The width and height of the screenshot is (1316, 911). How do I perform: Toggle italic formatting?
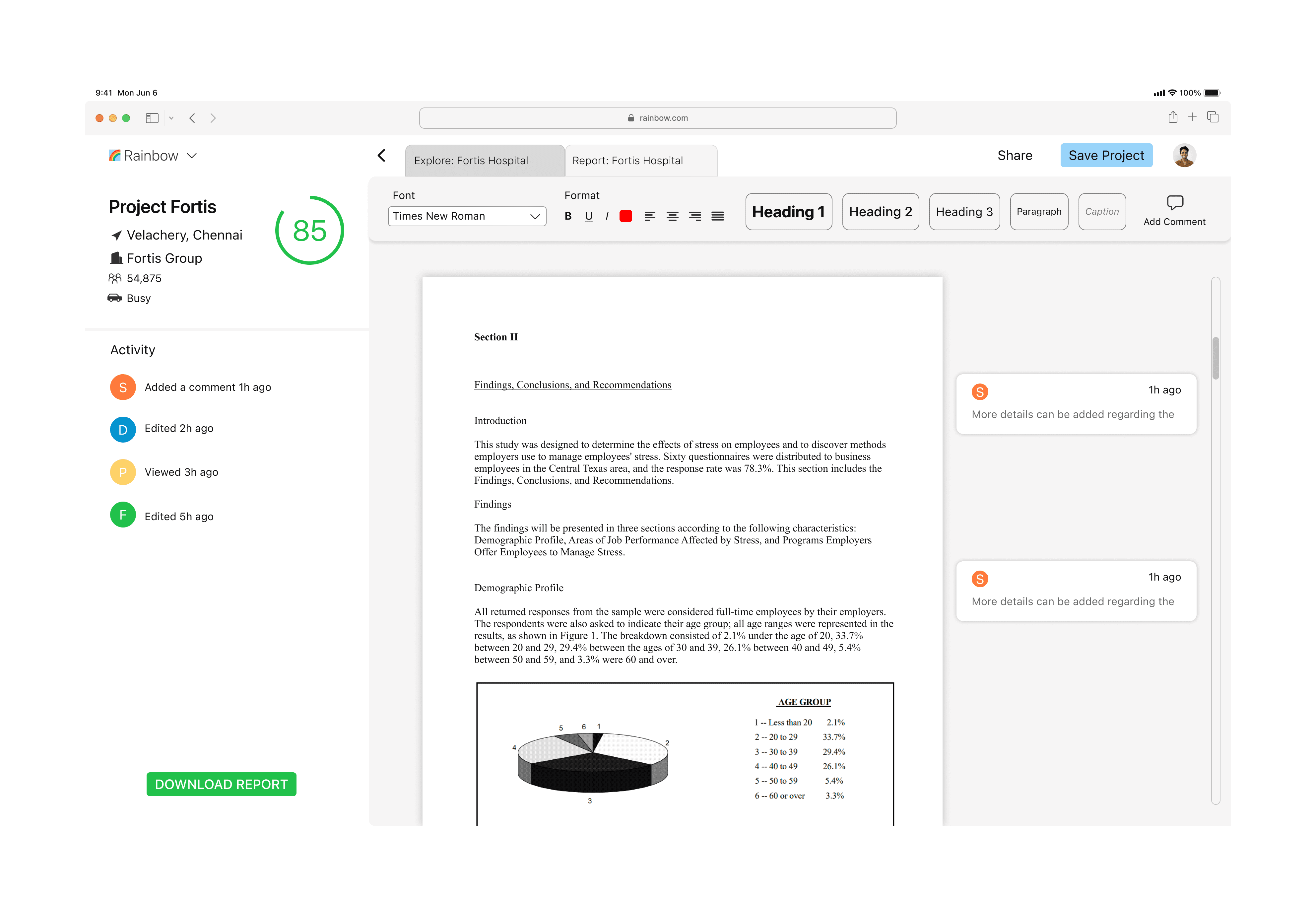pos(607,216)
